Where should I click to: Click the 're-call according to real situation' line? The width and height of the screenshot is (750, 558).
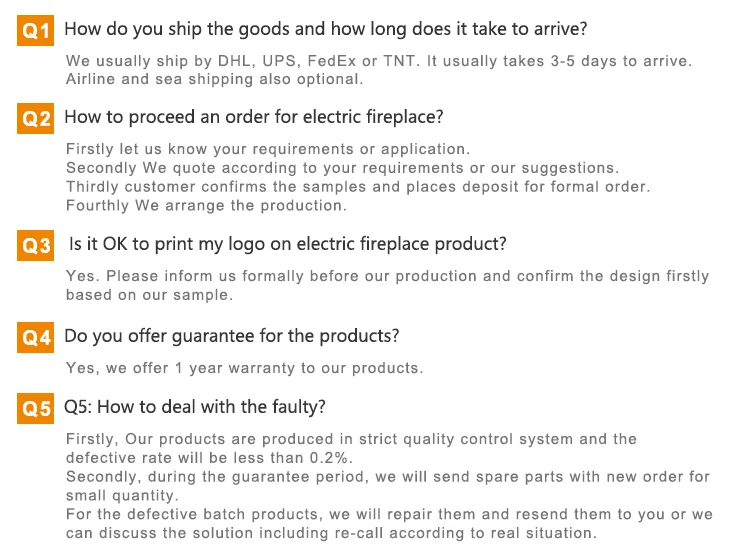coord(331,533)
